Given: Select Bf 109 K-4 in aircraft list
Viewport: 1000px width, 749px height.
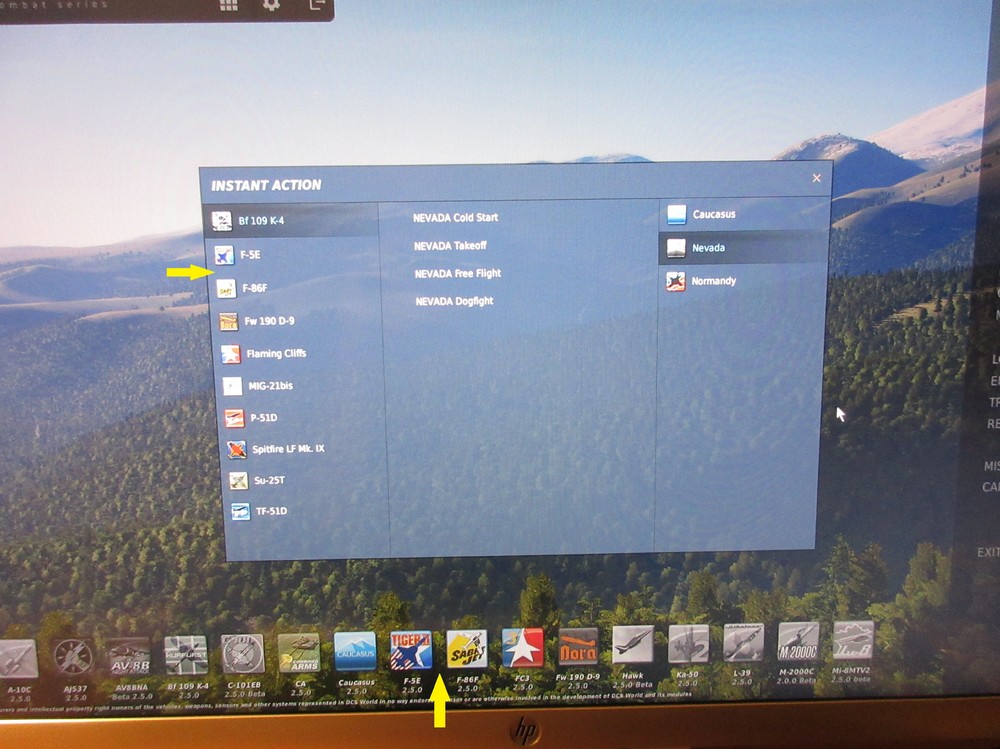Looking at the screenshot, I should pos(291,221).
